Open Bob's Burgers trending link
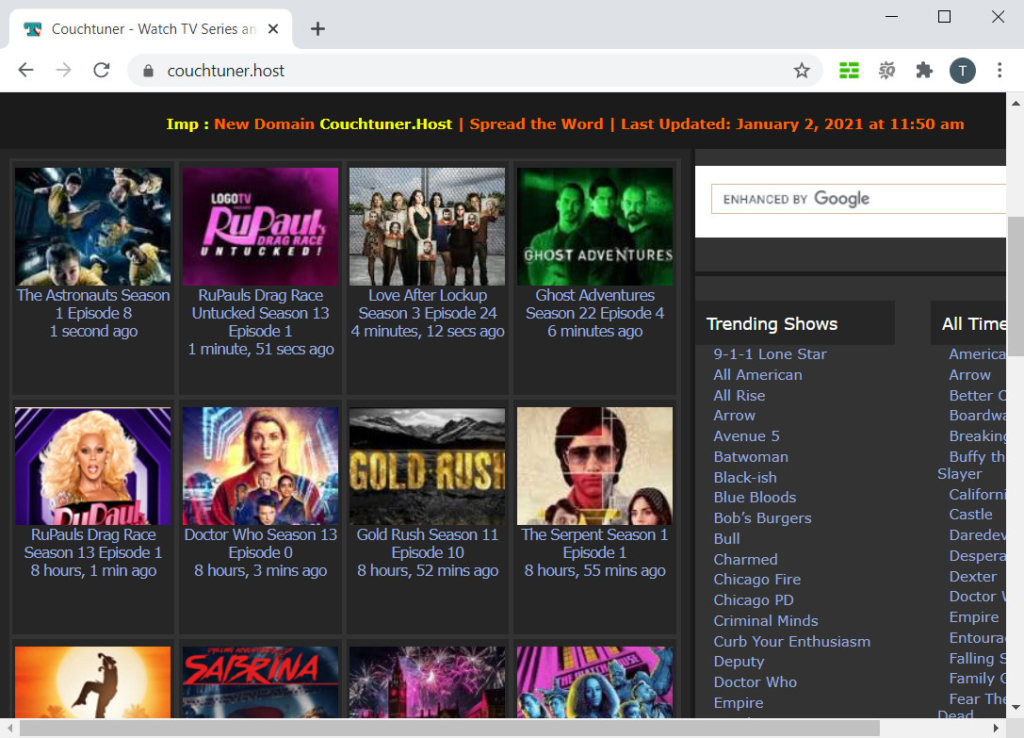 (x=762, y=518)
